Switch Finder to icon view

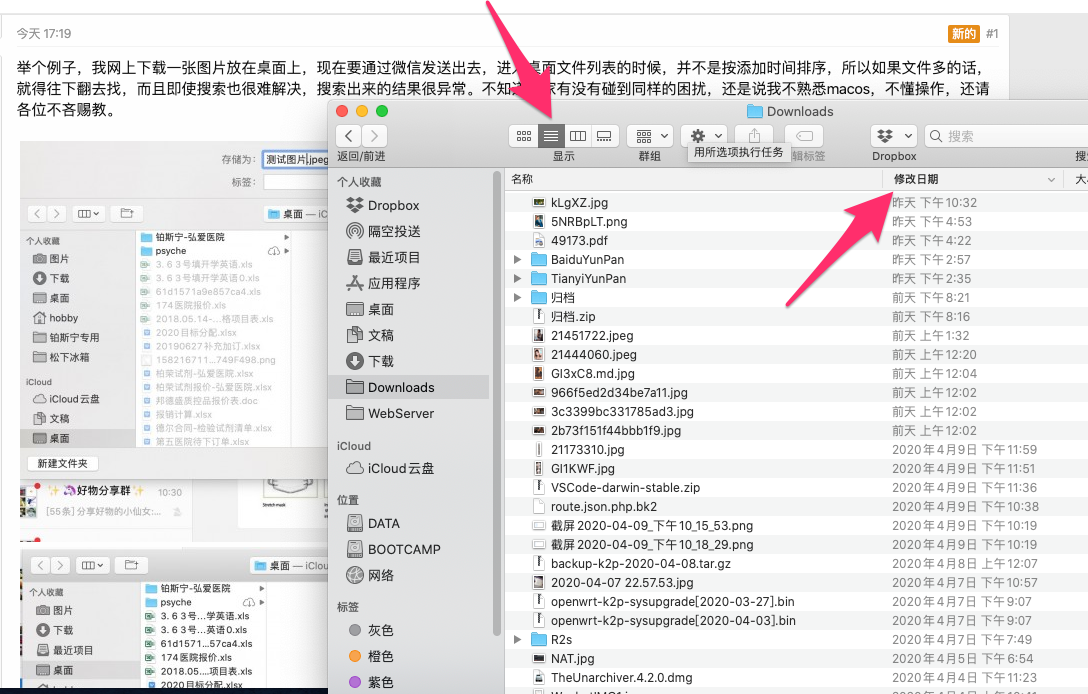pos(524,136)
